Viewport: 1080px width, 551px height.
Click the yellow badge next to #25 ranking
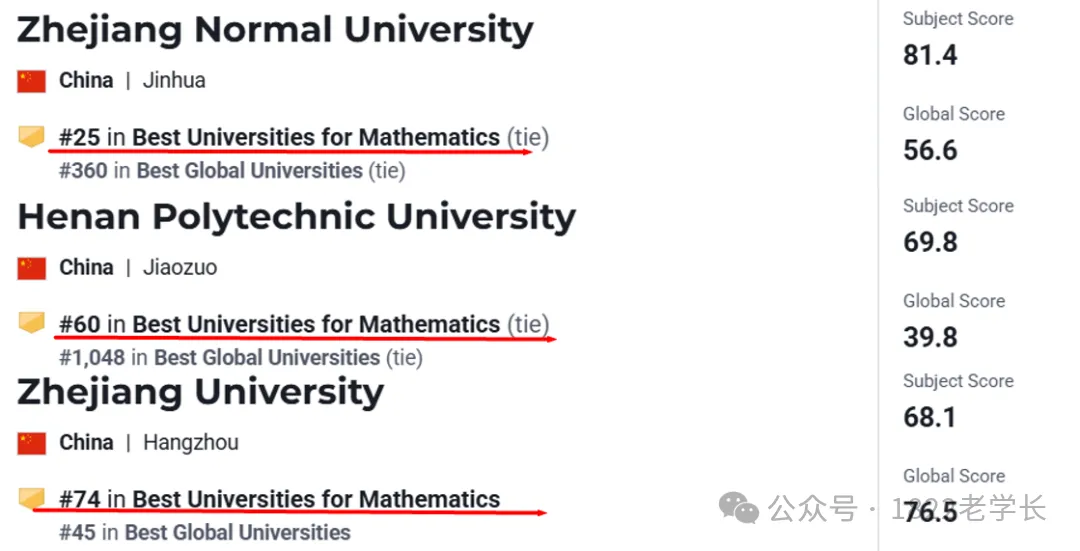(32, 137)
